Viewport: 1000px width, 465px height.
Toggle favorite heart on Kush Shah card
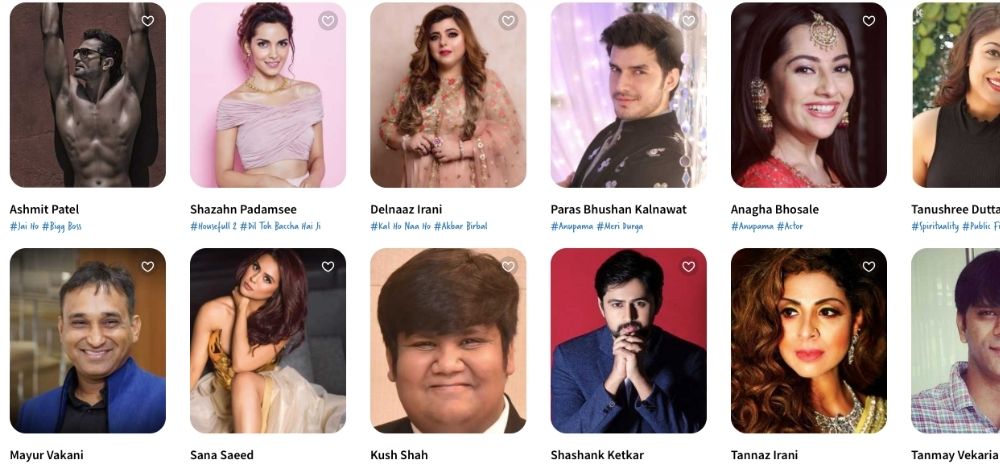click(508, 267)
